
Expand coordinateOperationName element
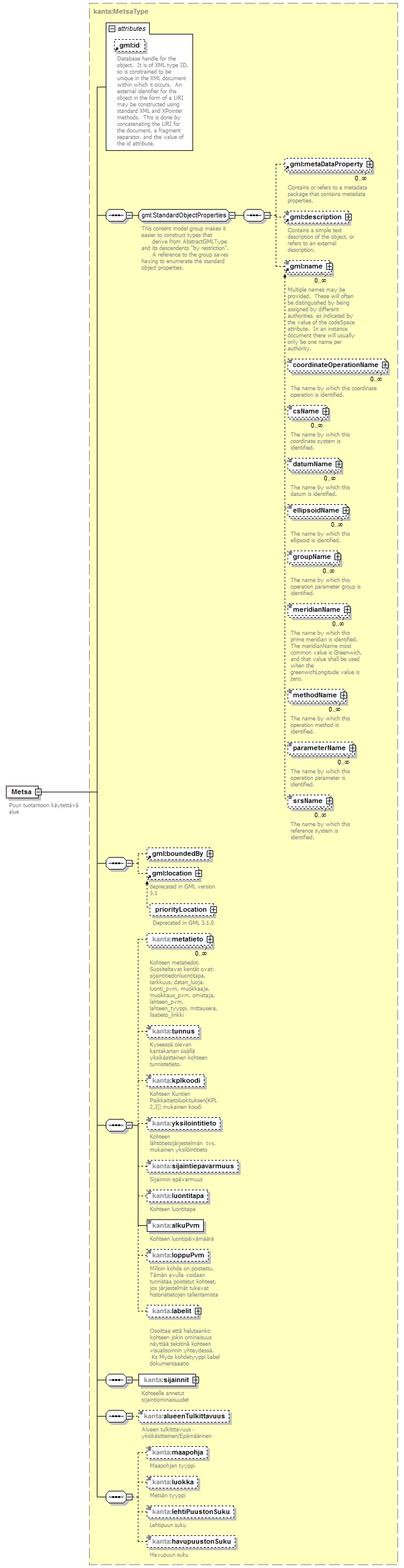[385, 365]
